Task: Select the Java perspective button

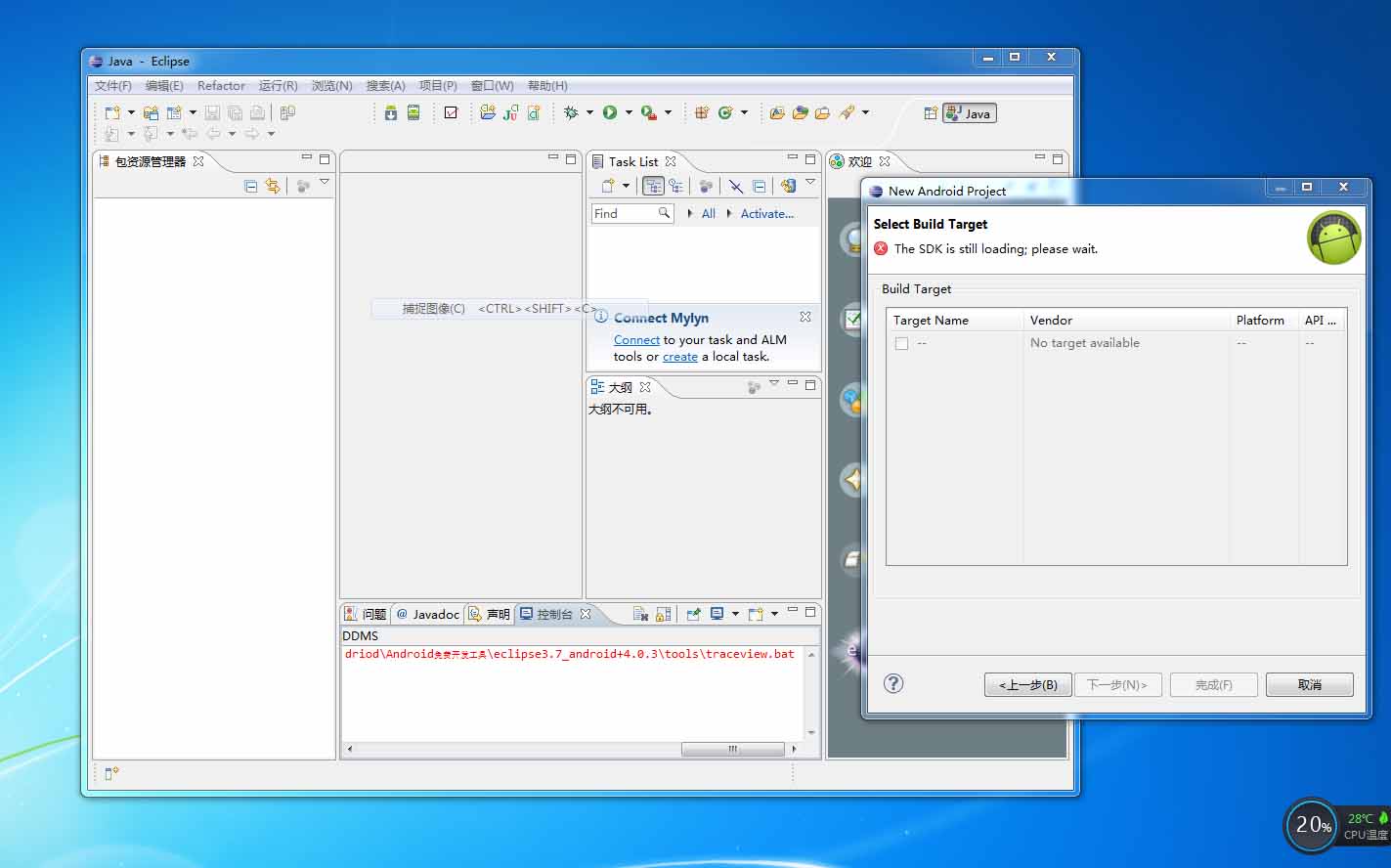Action: (970, 113)
